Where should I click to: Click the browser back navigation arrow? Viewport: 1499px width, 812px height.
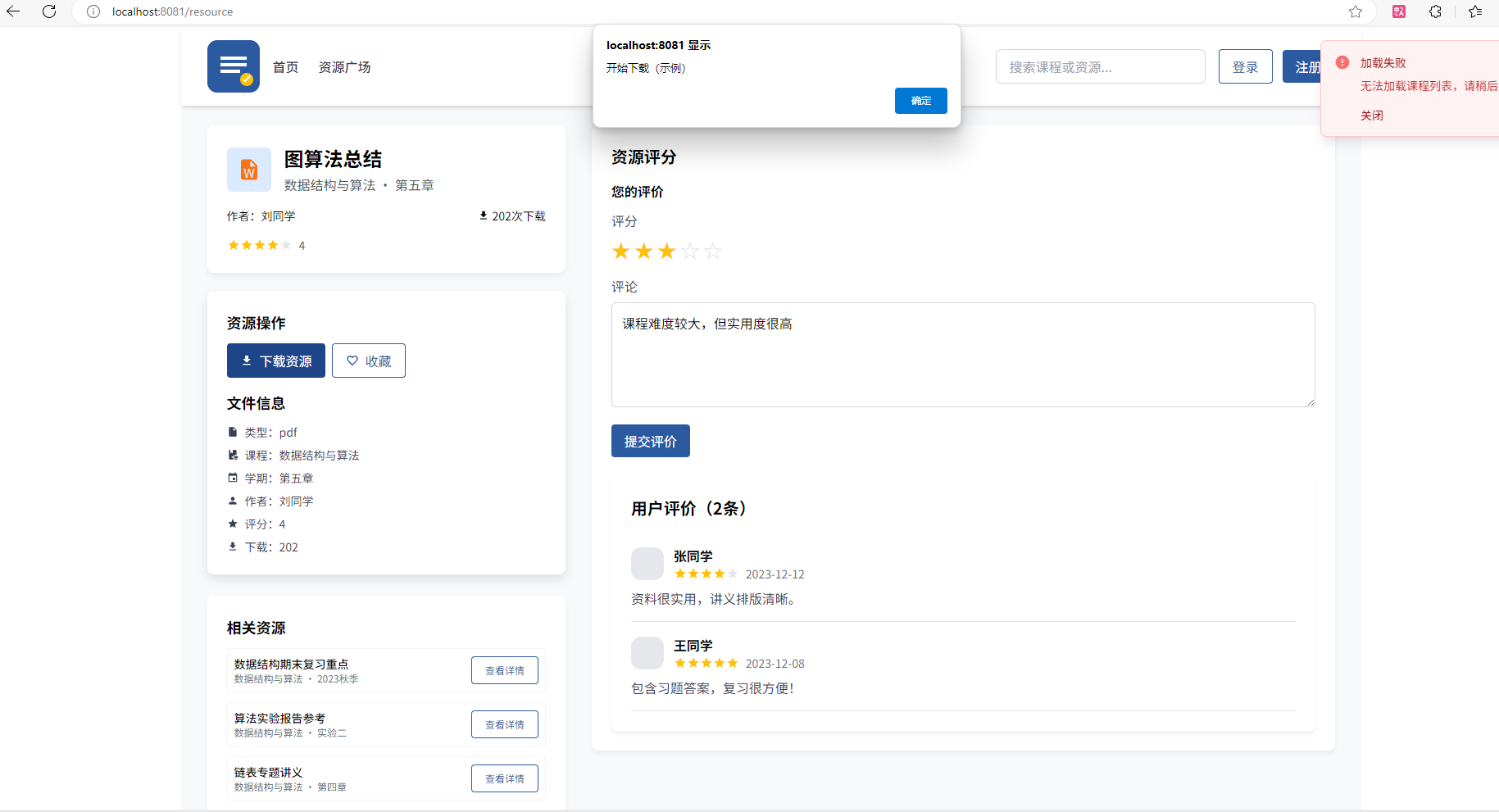(15, 11)
